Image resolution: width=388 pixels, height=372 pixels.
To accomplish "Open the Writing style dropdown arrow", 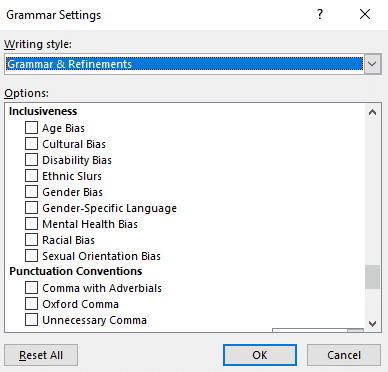I will point(372,64).
